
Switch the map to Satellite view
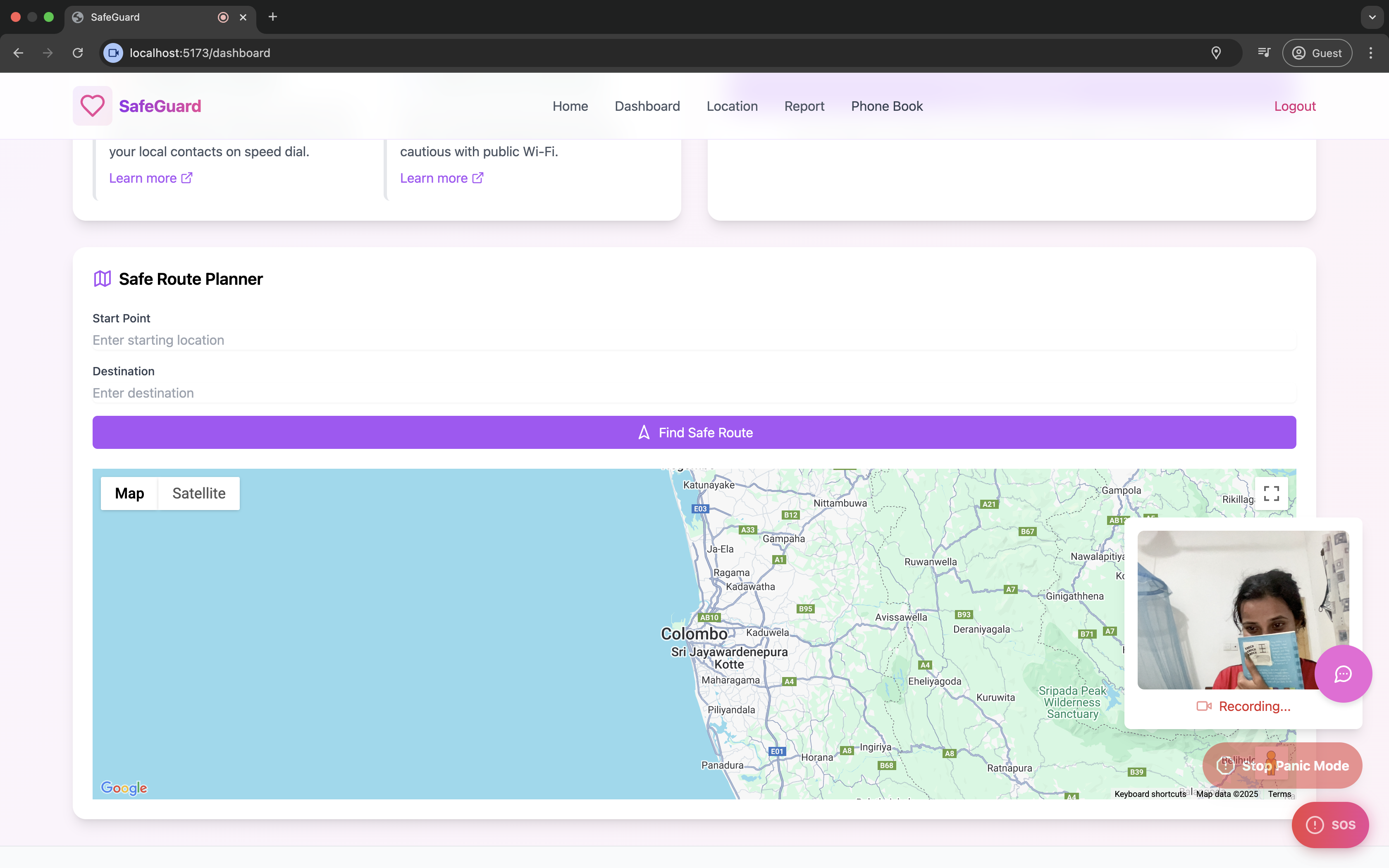tap(198, 493)
